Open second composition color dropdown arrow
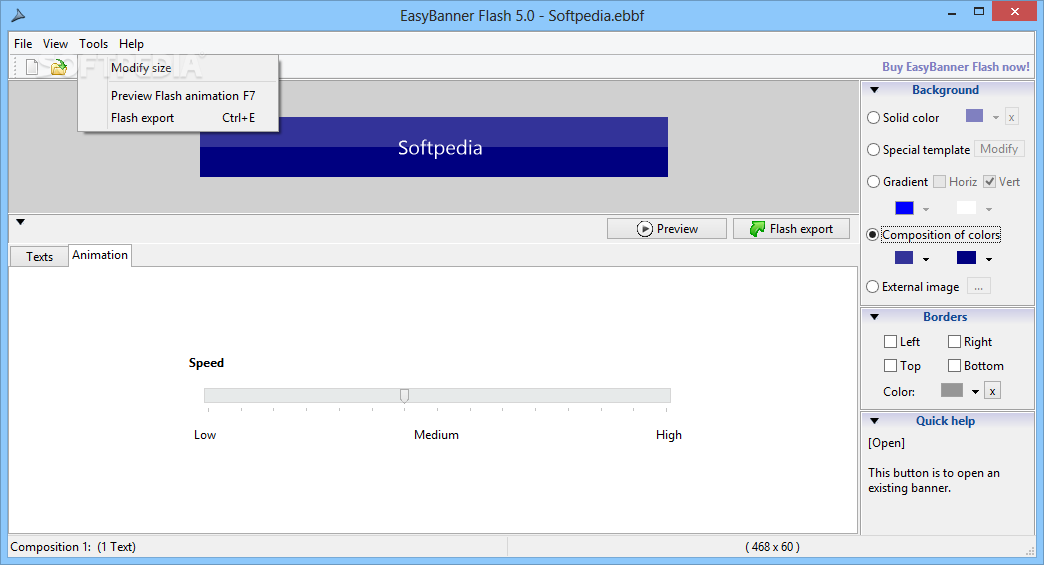The width and height of the screenshot is (1044, 565). pyautogui.click(x=989, y=260)
